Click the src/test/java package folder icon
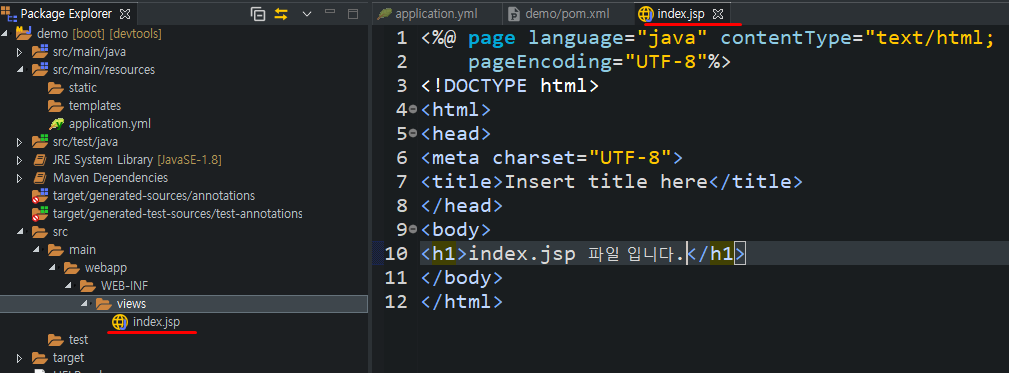Viewport: 1009px width, 373px height. [x=40, y=141]
